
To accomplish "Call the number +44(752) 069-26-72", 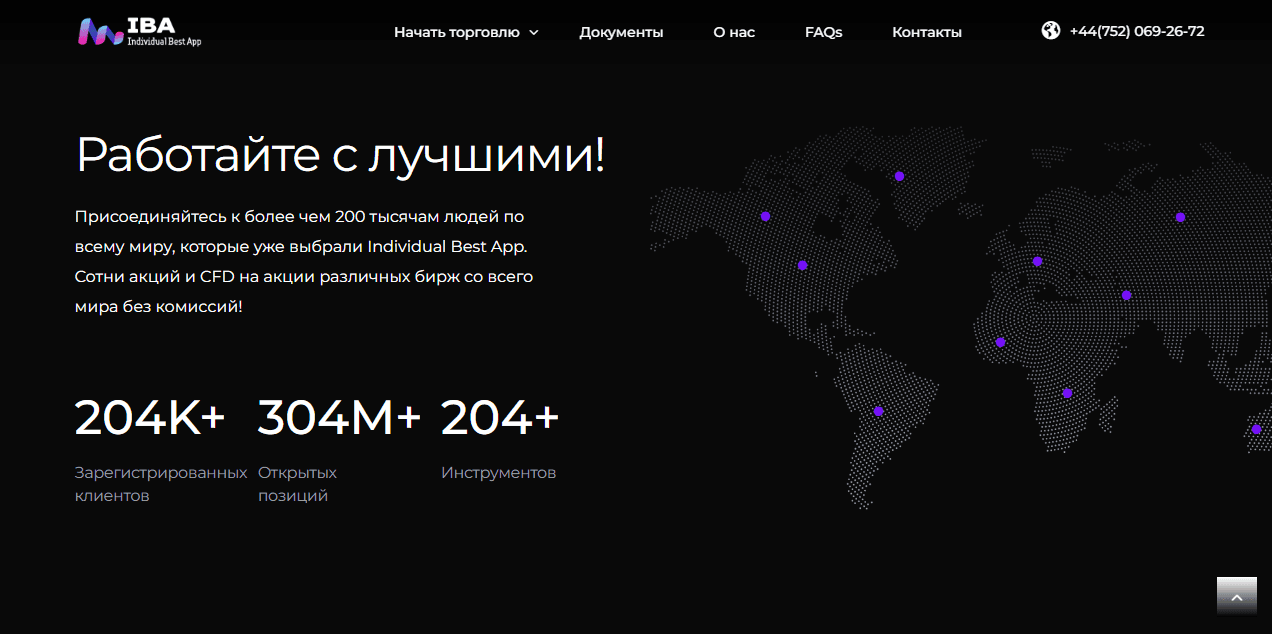I will click(x=1137, y=31).
